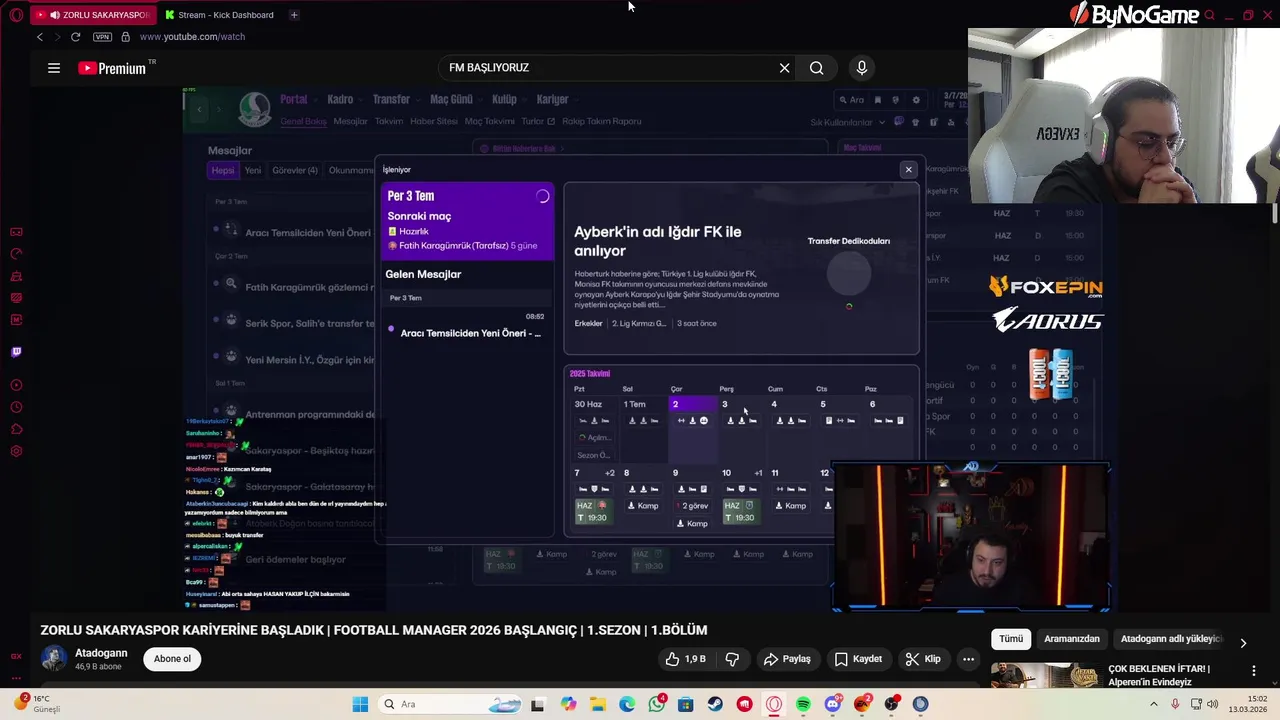
Task: Clear the YouTube search box text
Action: tap(784, 68)
